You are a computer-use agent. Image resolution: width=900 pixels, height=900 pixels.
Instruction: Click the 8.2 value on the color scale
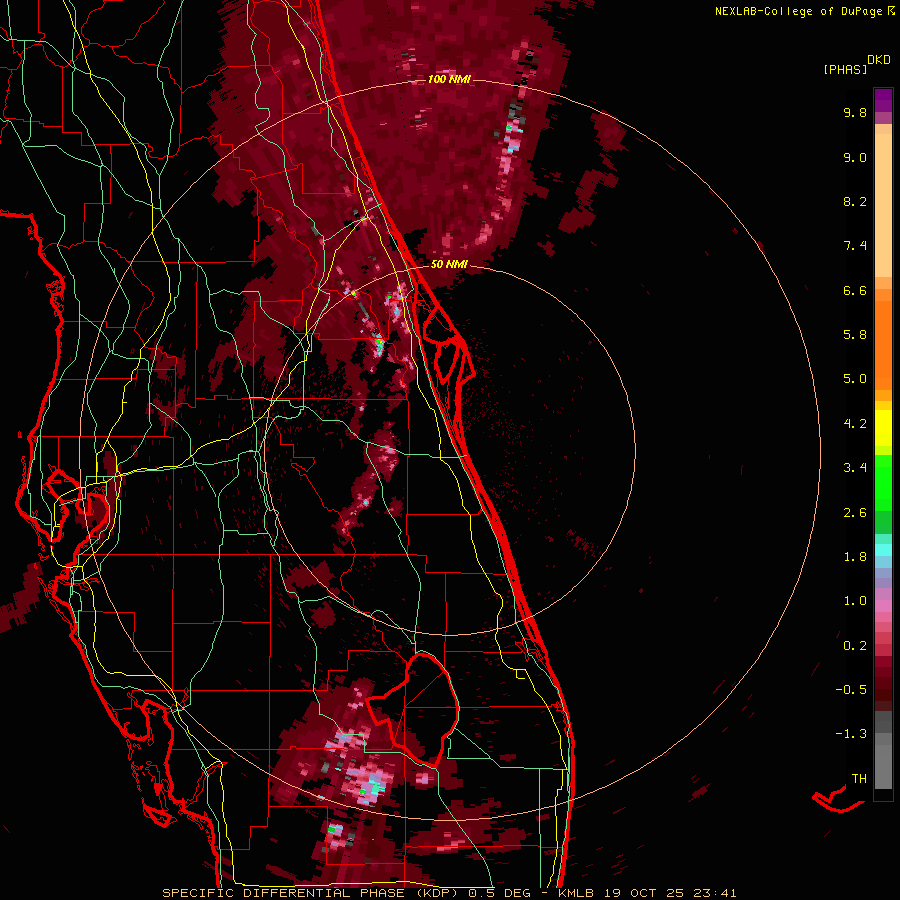[855, 201]
